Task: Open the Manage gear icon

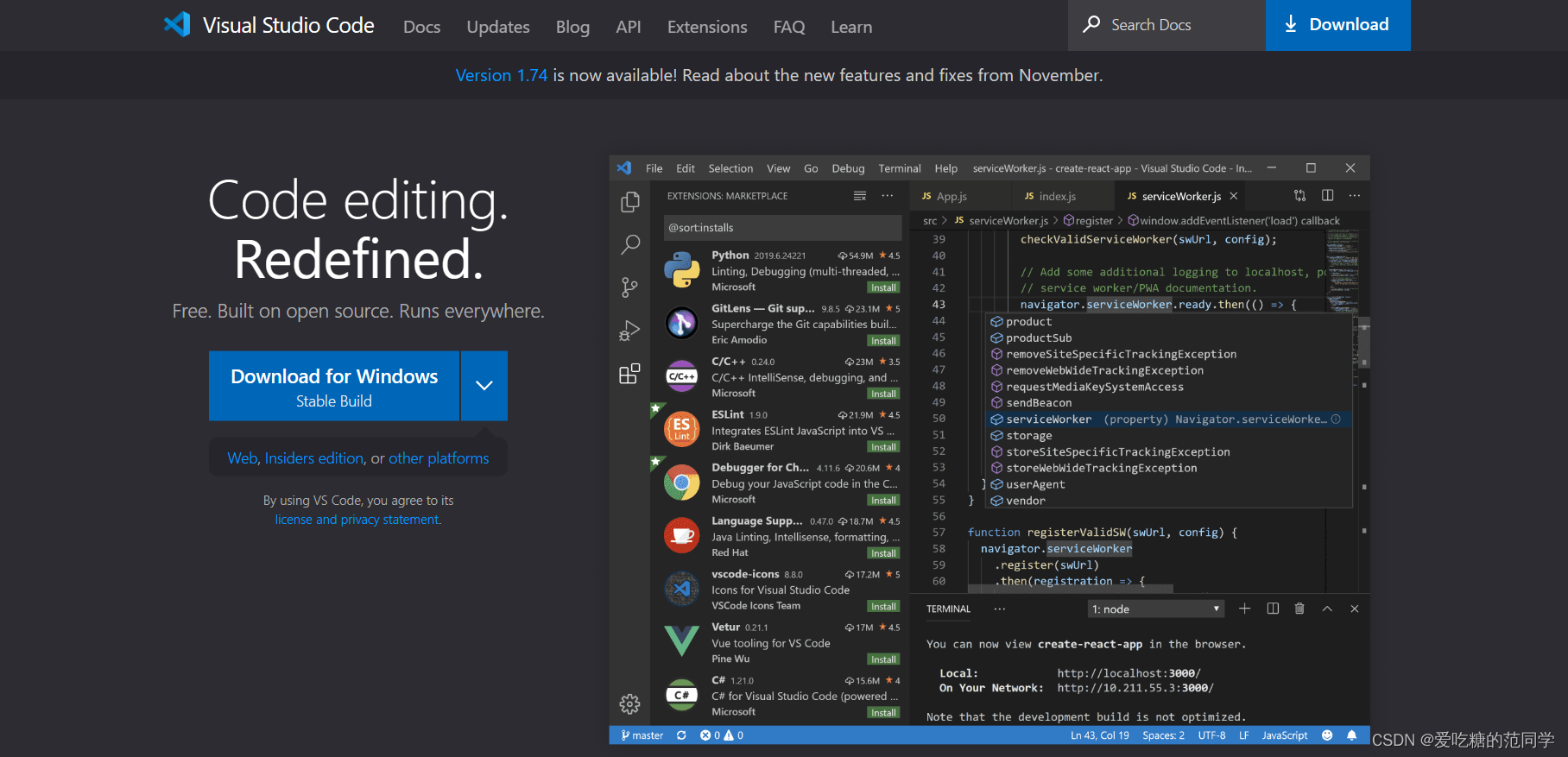Action: tap(630, 704)
